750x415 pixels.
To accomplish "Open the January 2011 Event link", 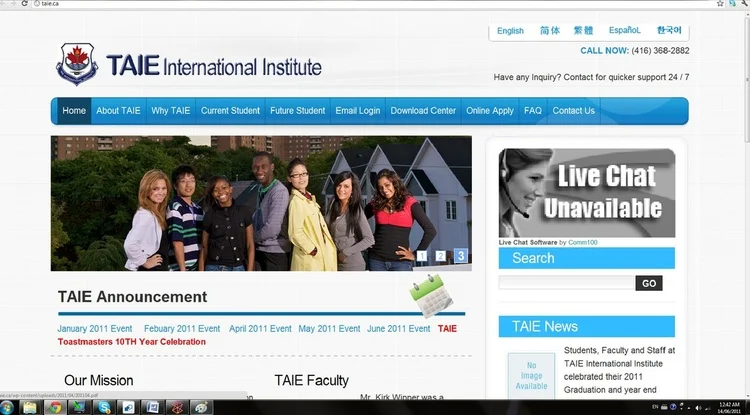I will click(95, 329).
